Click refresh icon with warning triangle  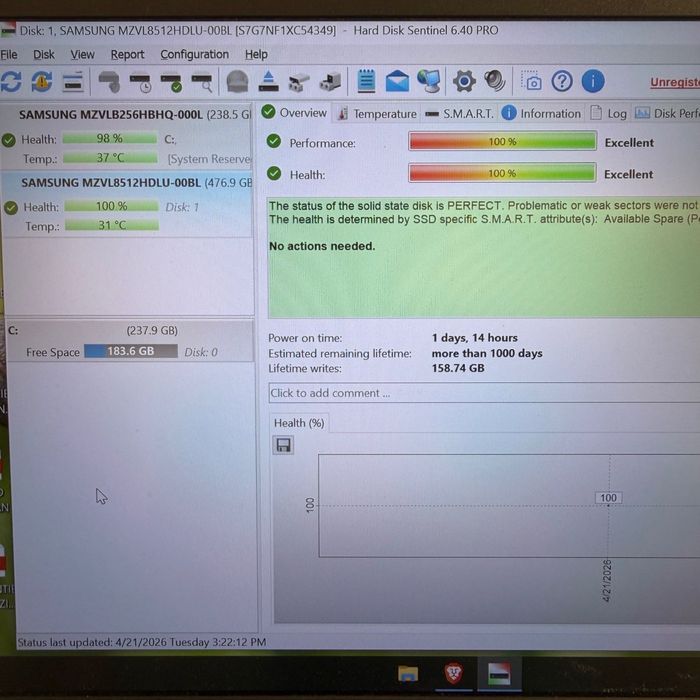tap(42, 82)
